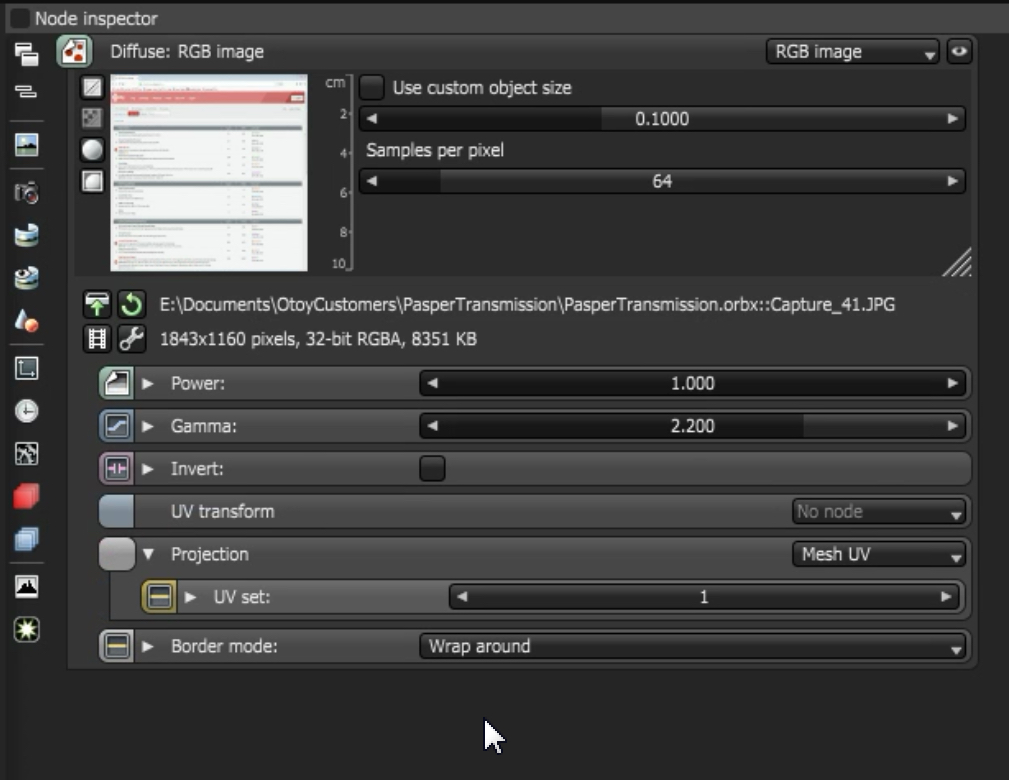This screenshot has height=780, width=1009.
Task: Click the Power slider at 1.000
Action: point(692,384)
